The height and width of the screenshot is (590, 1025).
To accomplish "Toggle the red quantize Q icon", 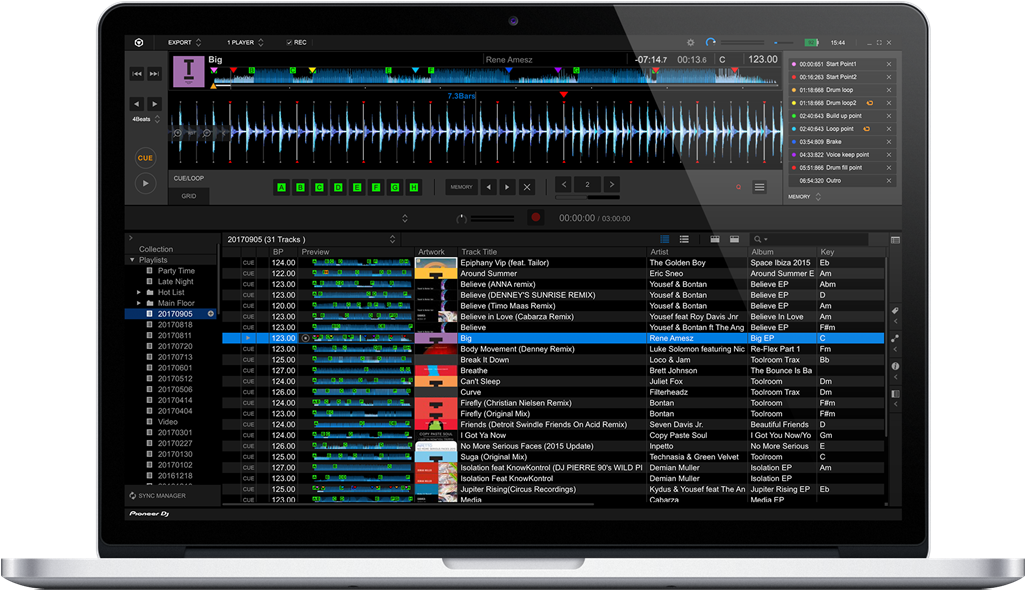I will 739,188.
